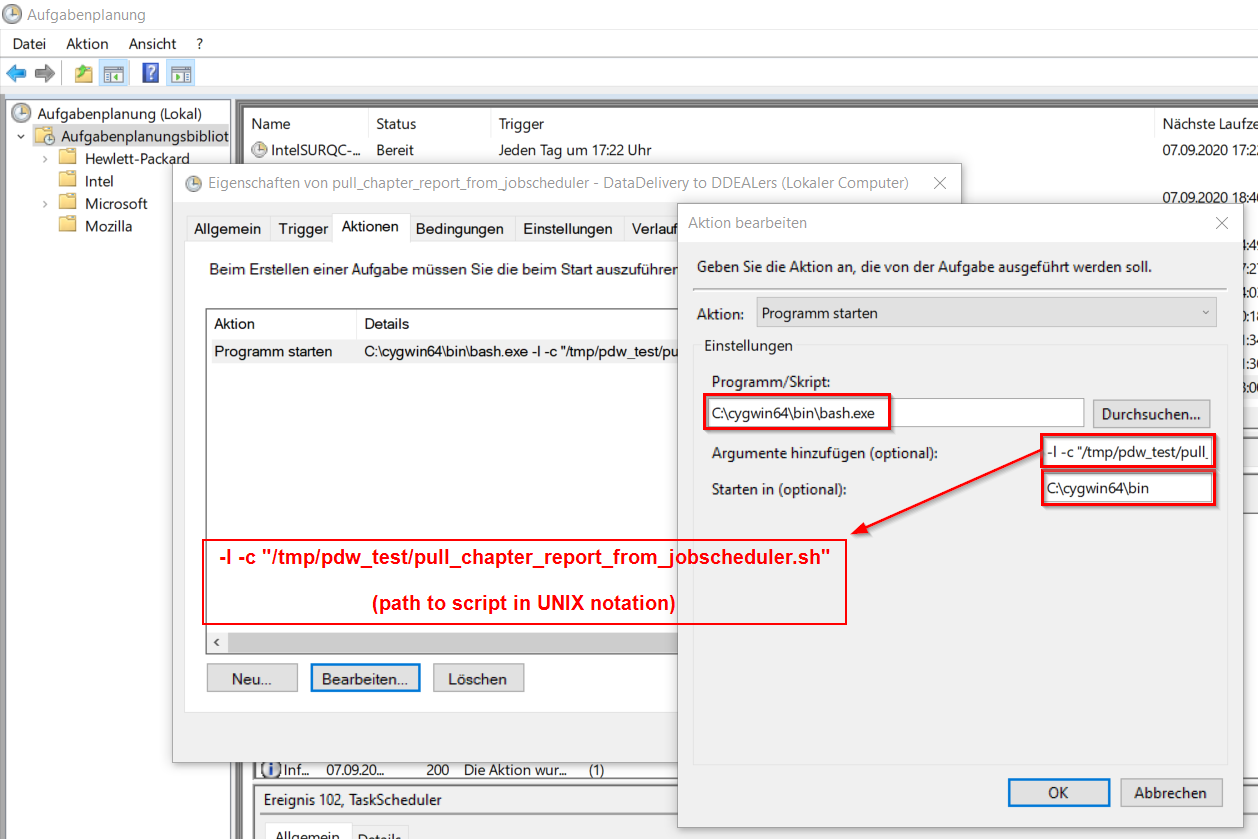1258x839 pixels.
Task: Open the Datei menu
Action: coord(29,44)
